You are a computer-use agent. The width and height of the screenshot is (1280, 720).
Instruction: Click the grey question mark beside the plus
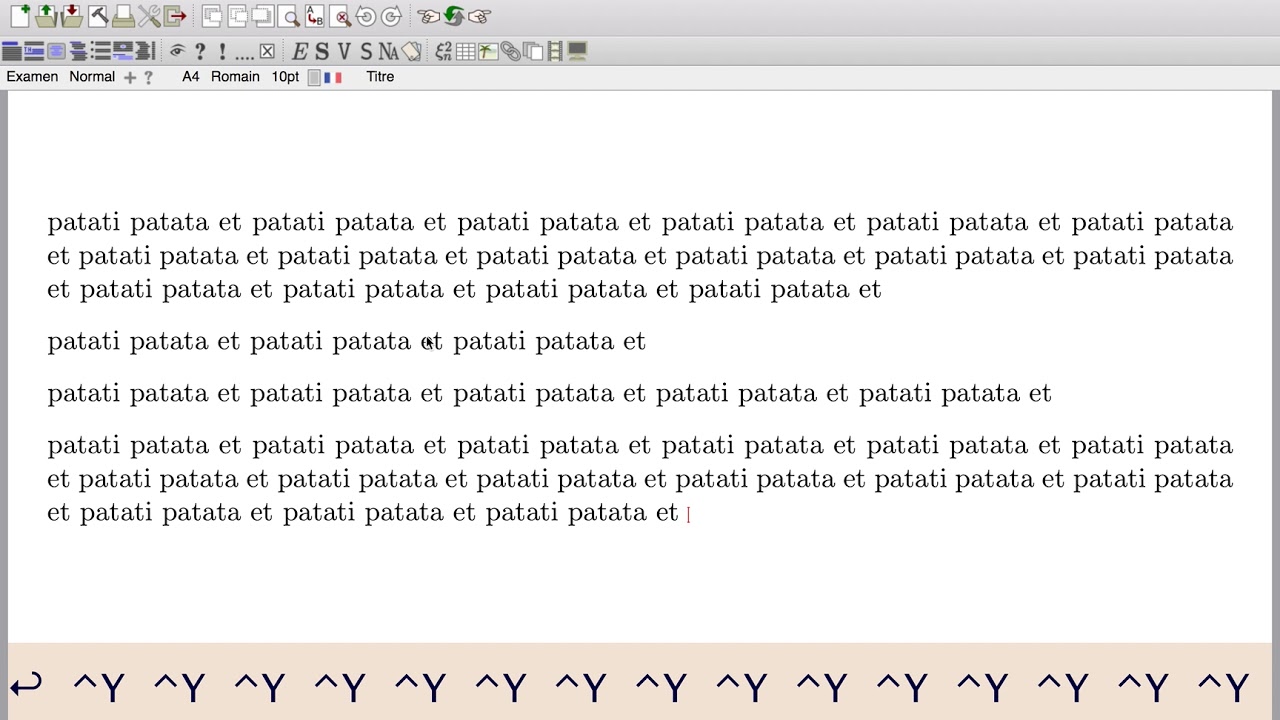149,77
